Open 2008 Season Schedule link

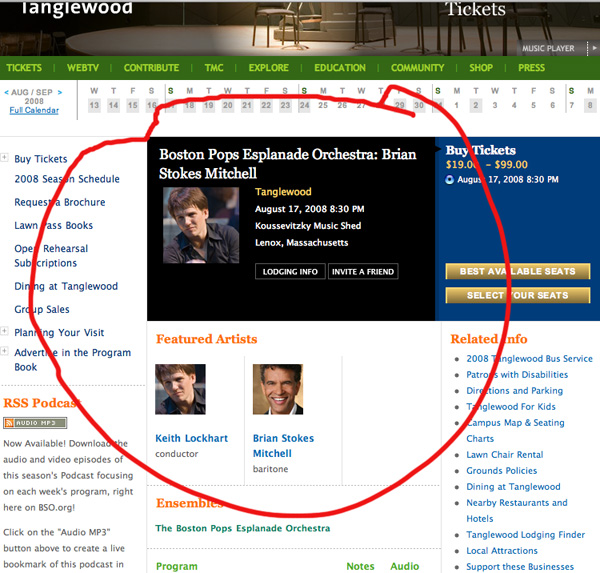pos(67,179)
